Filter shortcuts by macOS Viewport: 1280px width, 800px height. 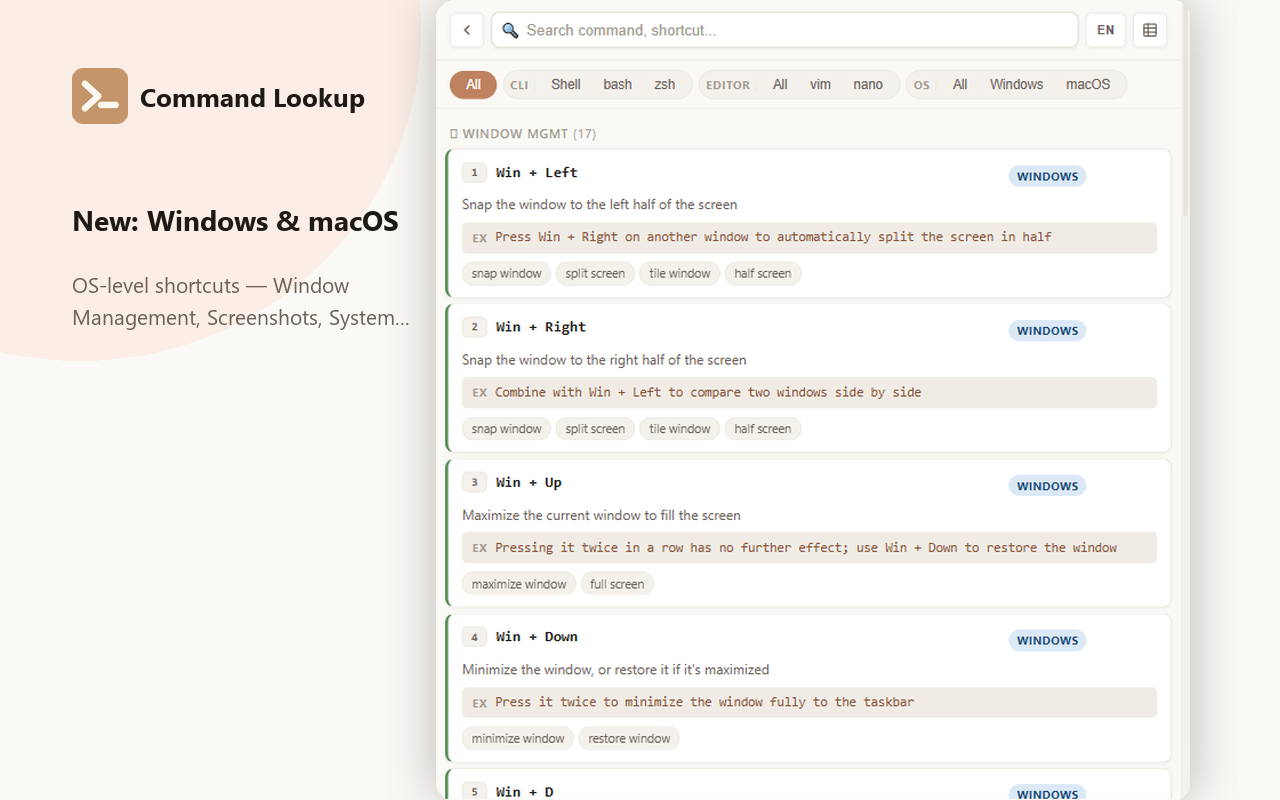coord(1088,85)
